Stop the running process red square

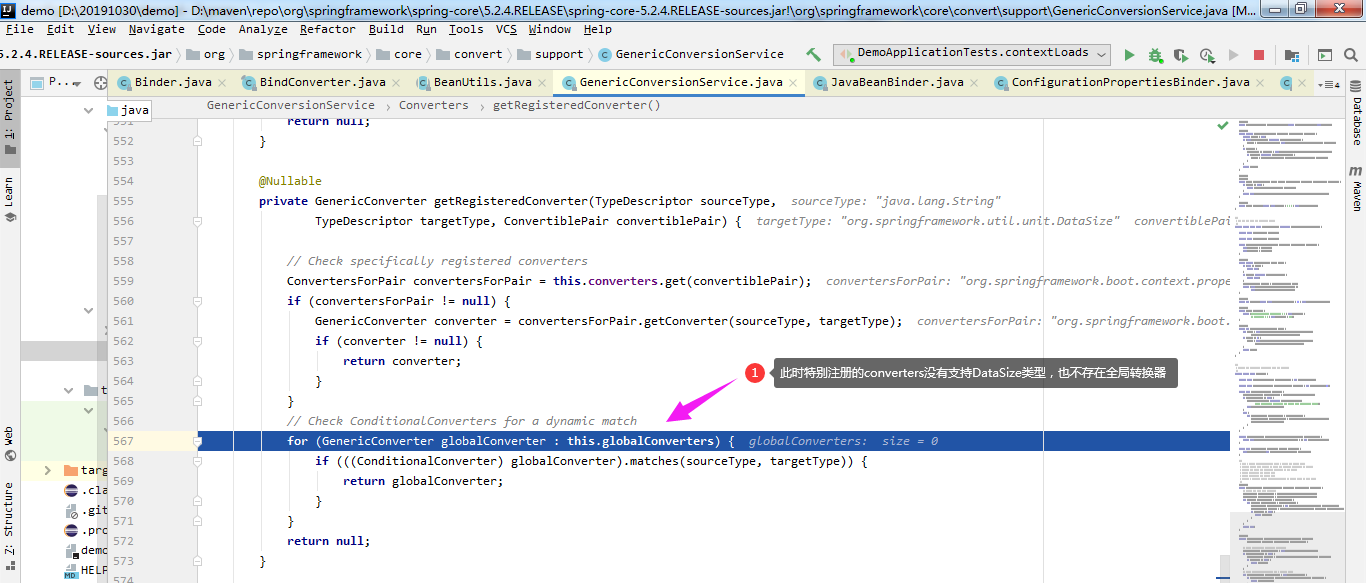(x=1259, y=55)
